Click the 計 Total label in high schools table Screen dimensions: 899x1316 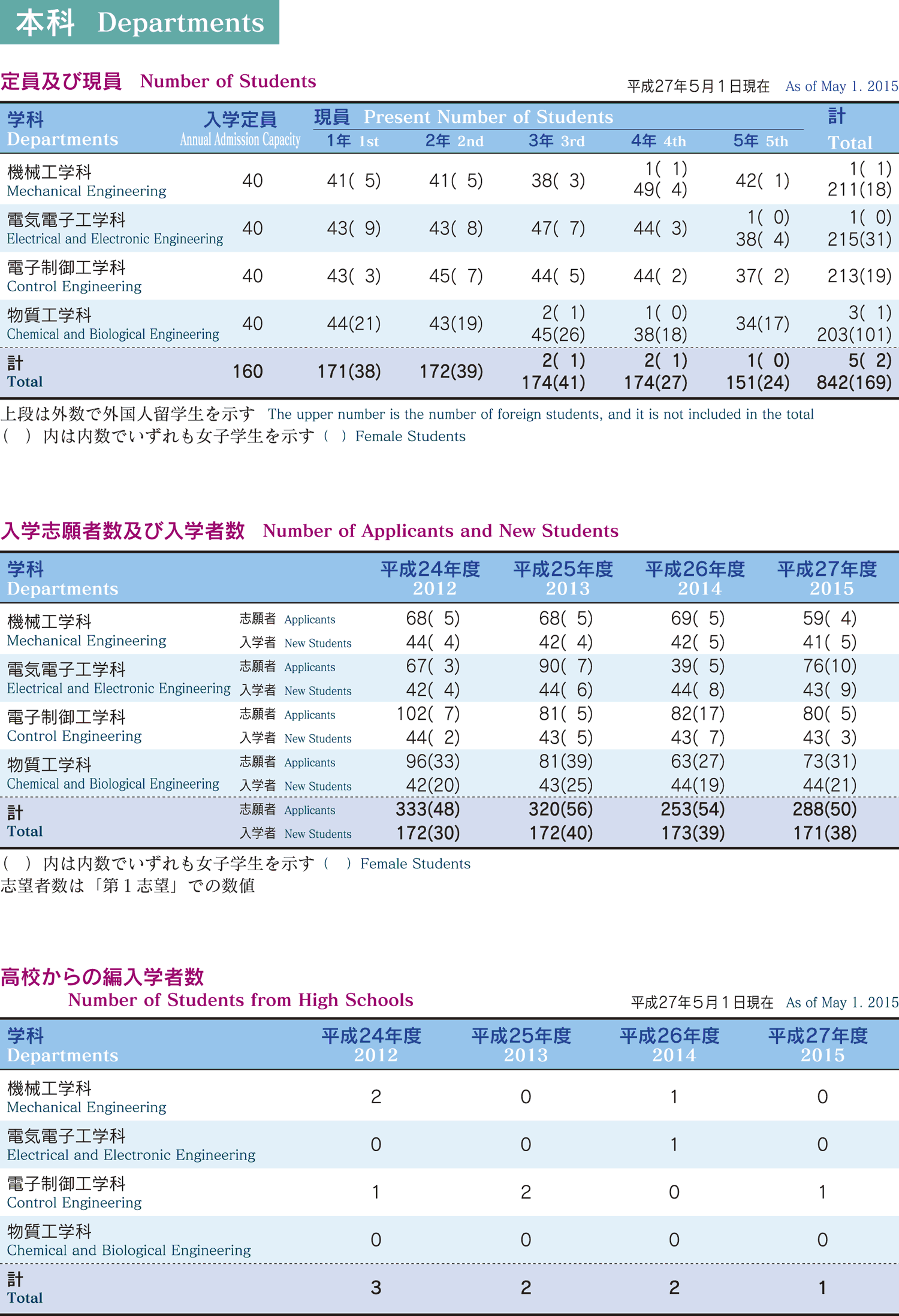pos(25,1288)
